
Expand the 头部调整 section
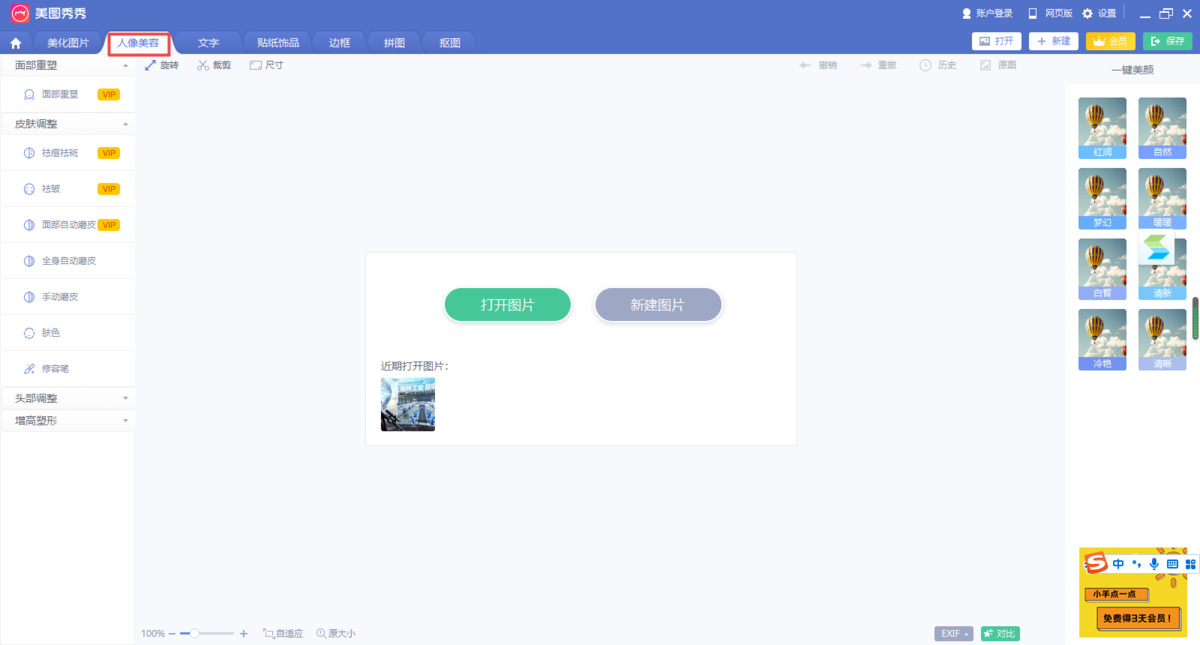[67, 398]
